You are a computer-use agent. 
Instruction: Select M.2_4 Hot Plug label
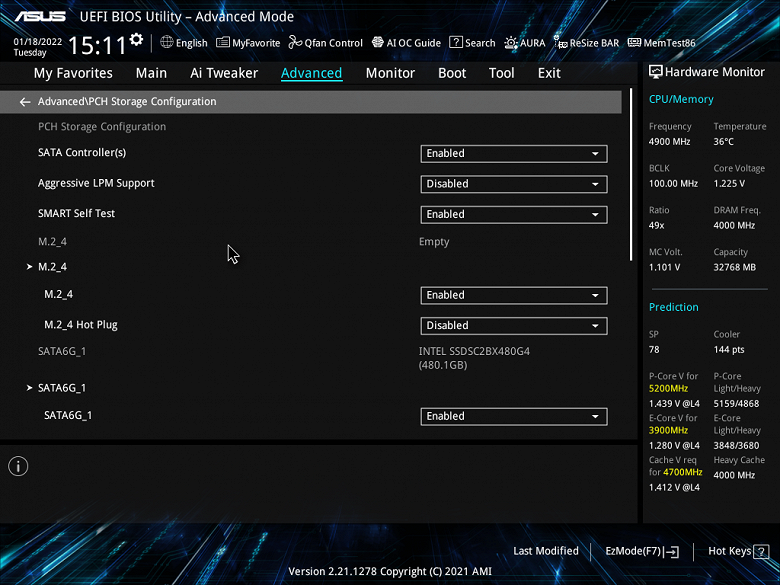pyautogui.click(x=81, y=325)
